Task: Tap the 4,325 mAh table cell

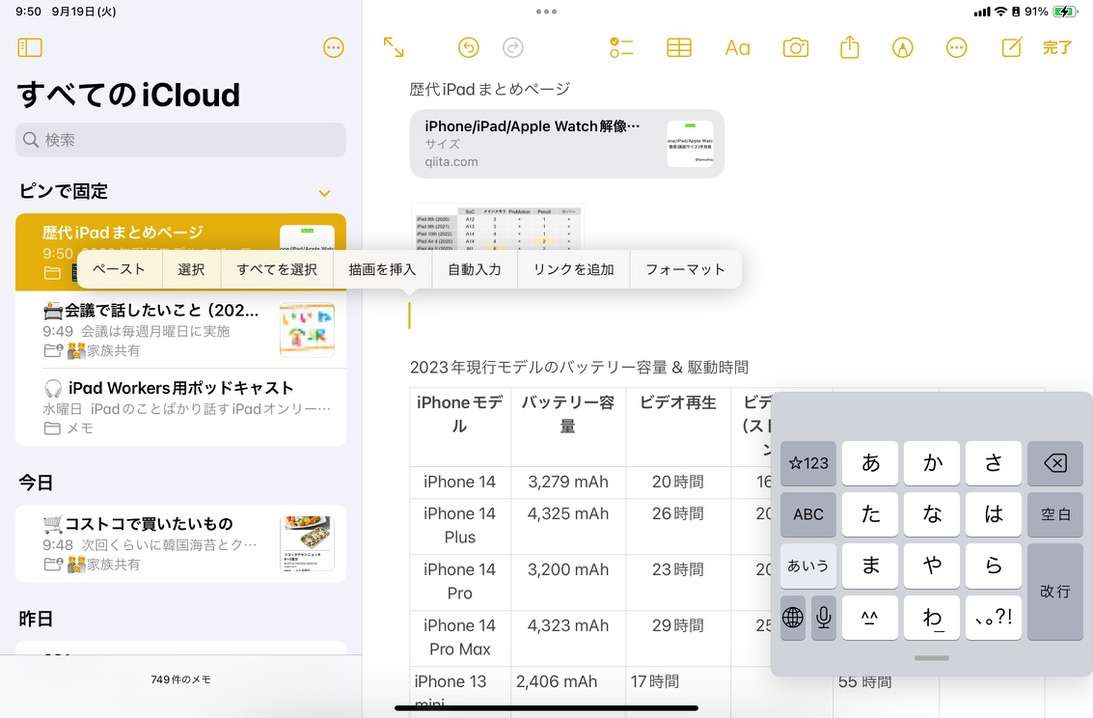Action: coord(568,525)
